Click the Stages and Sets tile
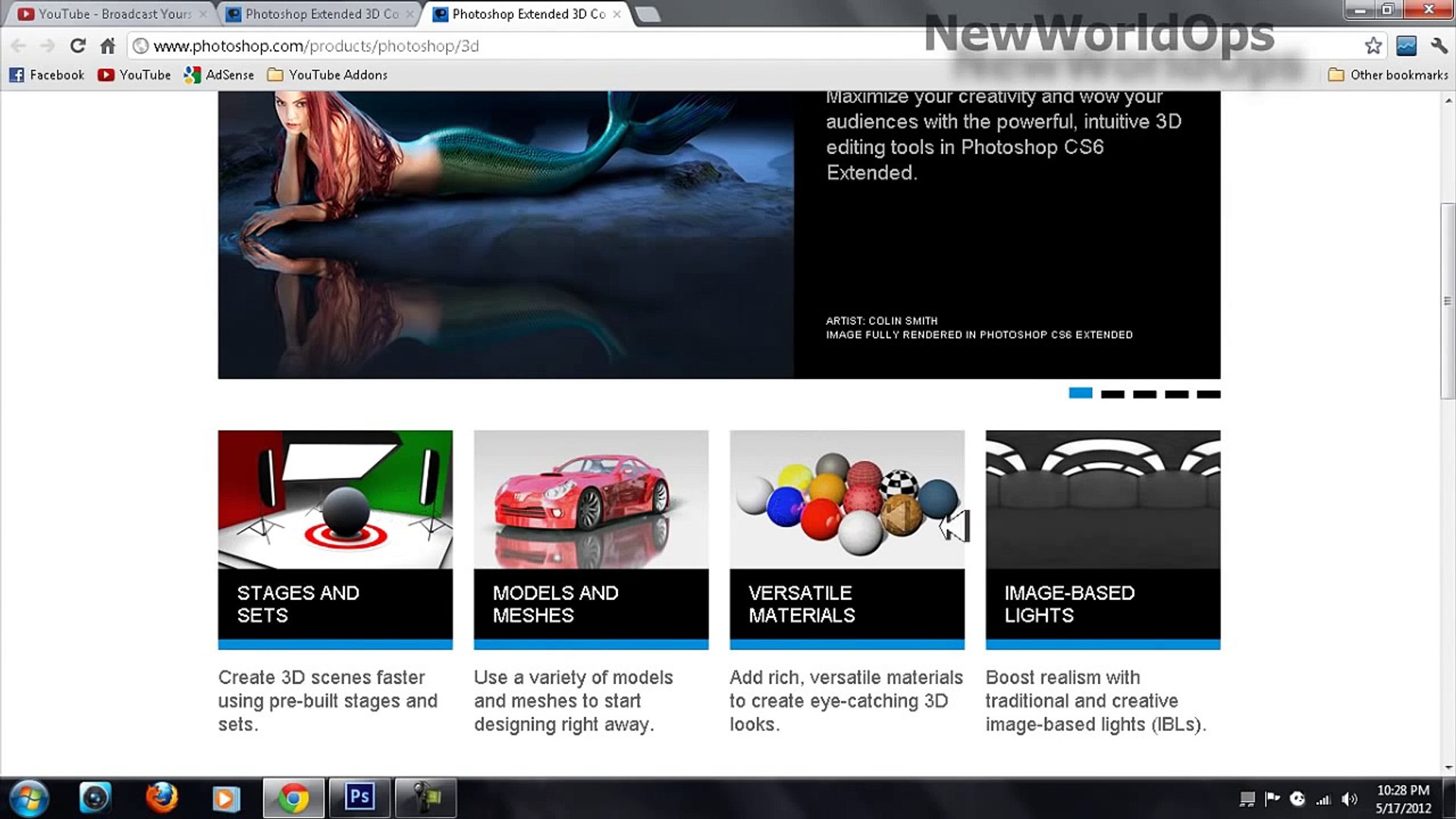The image size is (1456, 819). (335, 539)
